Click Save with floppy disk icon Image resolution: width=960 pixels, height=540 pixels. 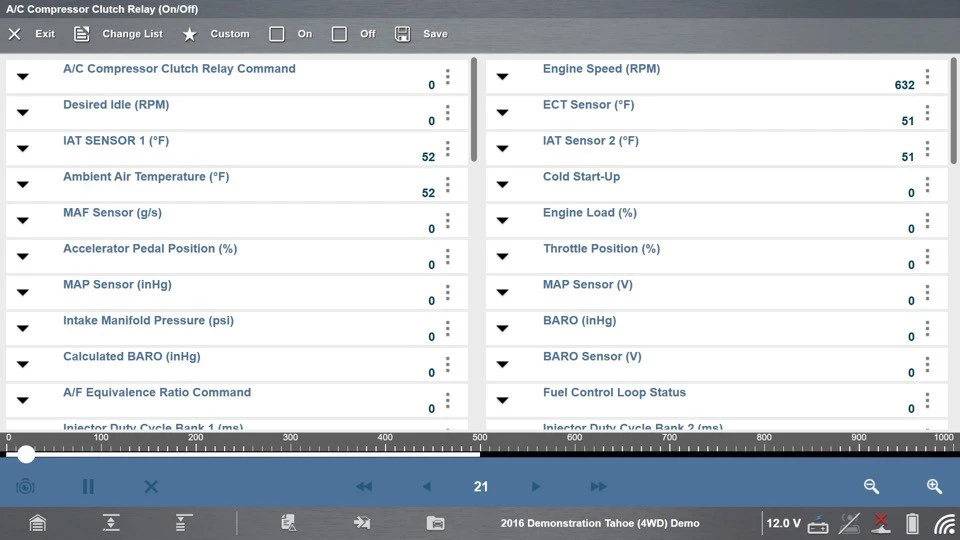coord(421,34)
